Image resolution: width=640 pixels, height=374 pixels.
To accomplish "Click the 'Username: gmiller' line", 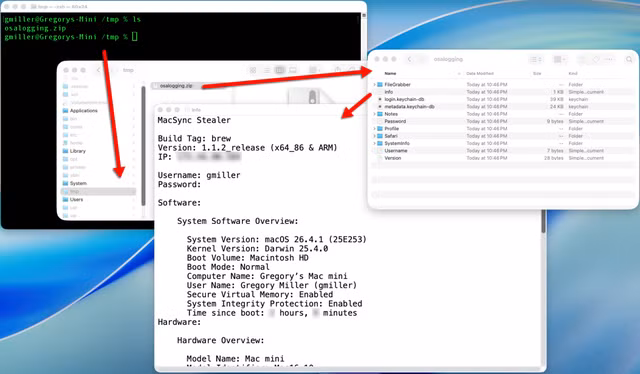I will [199, 175].
